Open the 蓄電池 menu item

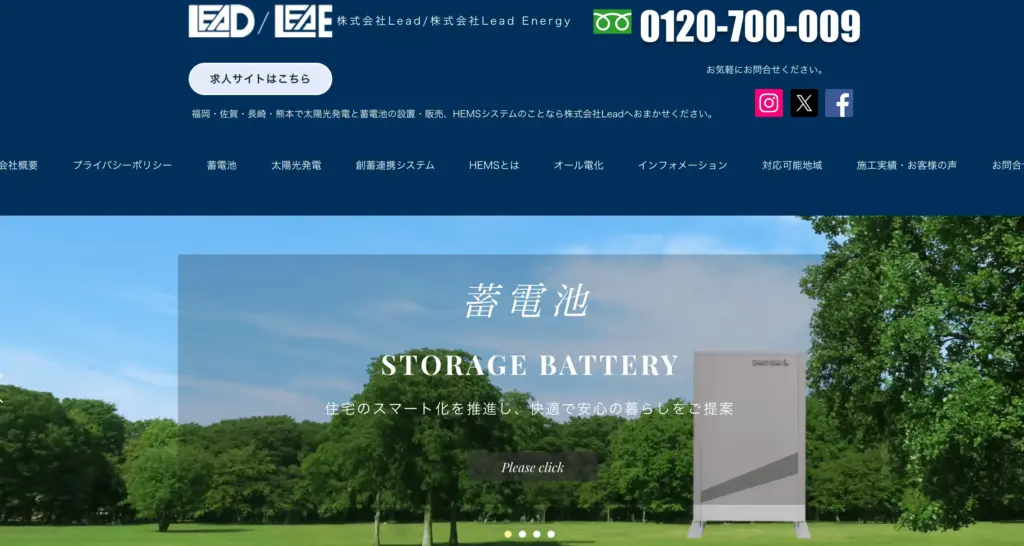pos(221,165)
